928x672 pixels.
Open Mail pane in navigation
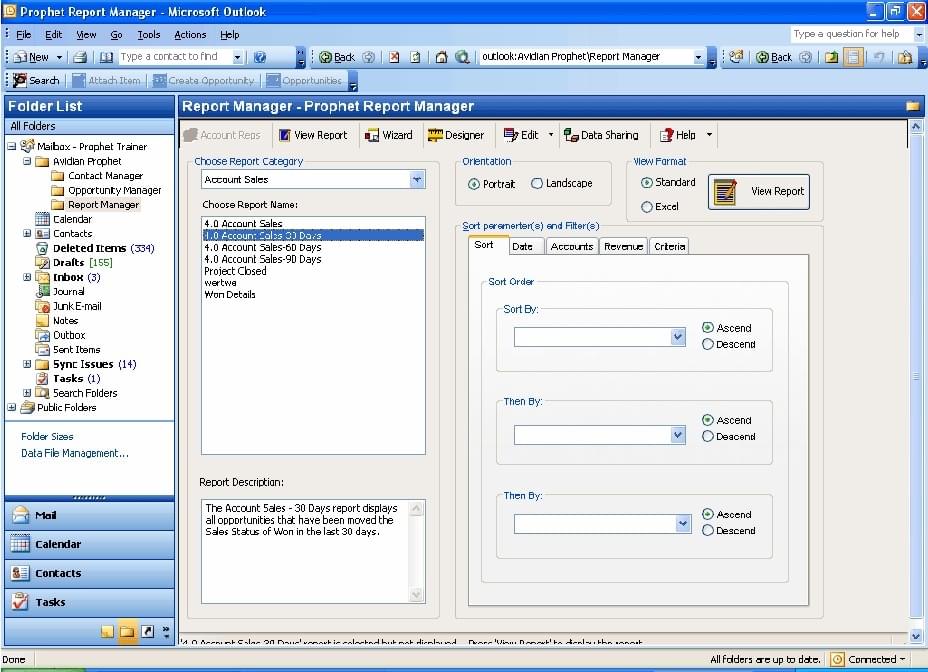(x=89, y=515)
